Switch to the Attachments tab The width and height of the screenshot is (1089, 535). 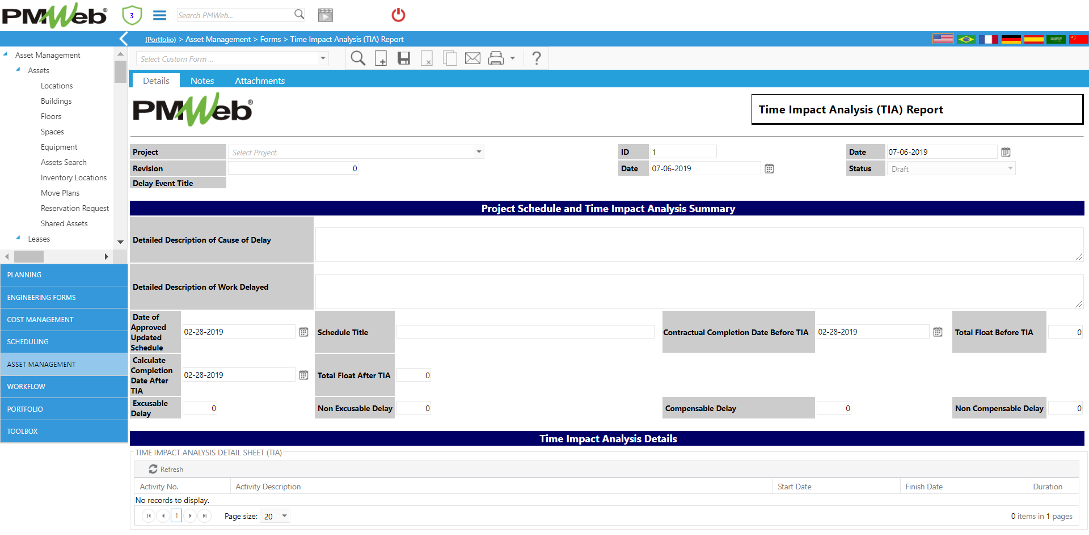(x=260, y=81)
